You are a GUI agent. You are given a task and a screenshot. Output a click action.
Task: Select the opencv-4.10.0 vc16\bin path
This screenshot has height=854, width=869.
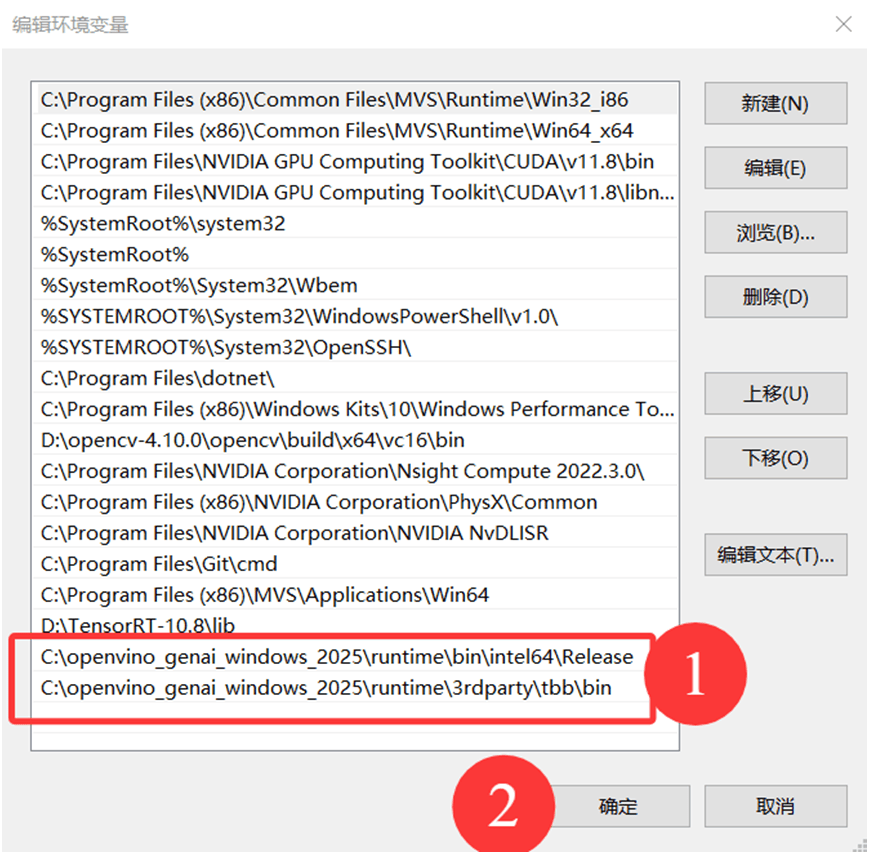pyautogui.click(x=355, y=441)
